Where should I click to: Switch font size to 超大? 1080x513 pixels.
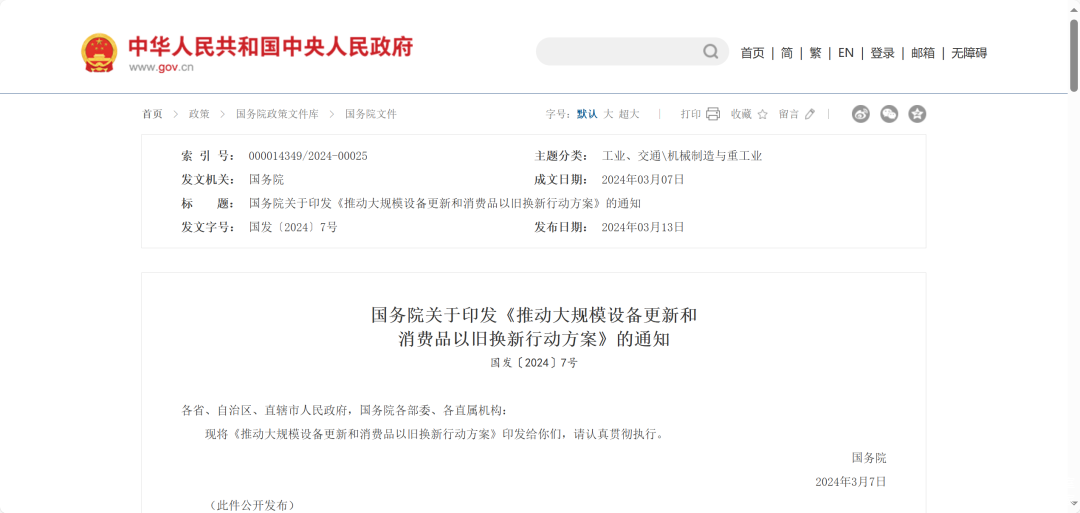[x=629, y=114]
